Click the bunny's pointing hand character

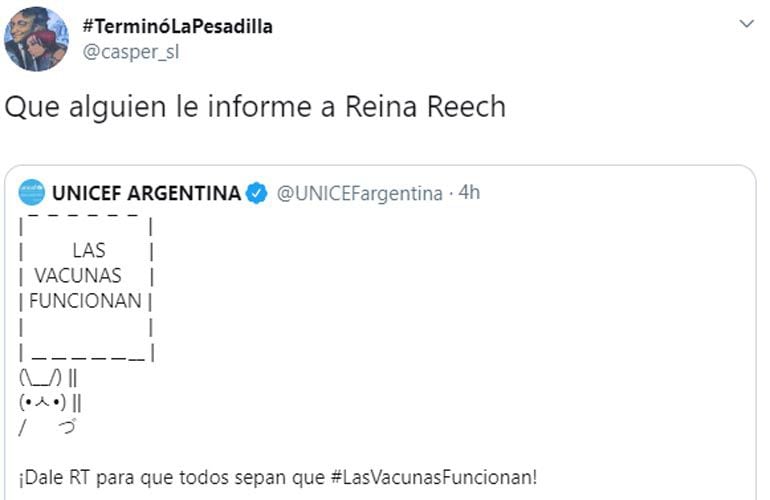(x=69, y=428)
